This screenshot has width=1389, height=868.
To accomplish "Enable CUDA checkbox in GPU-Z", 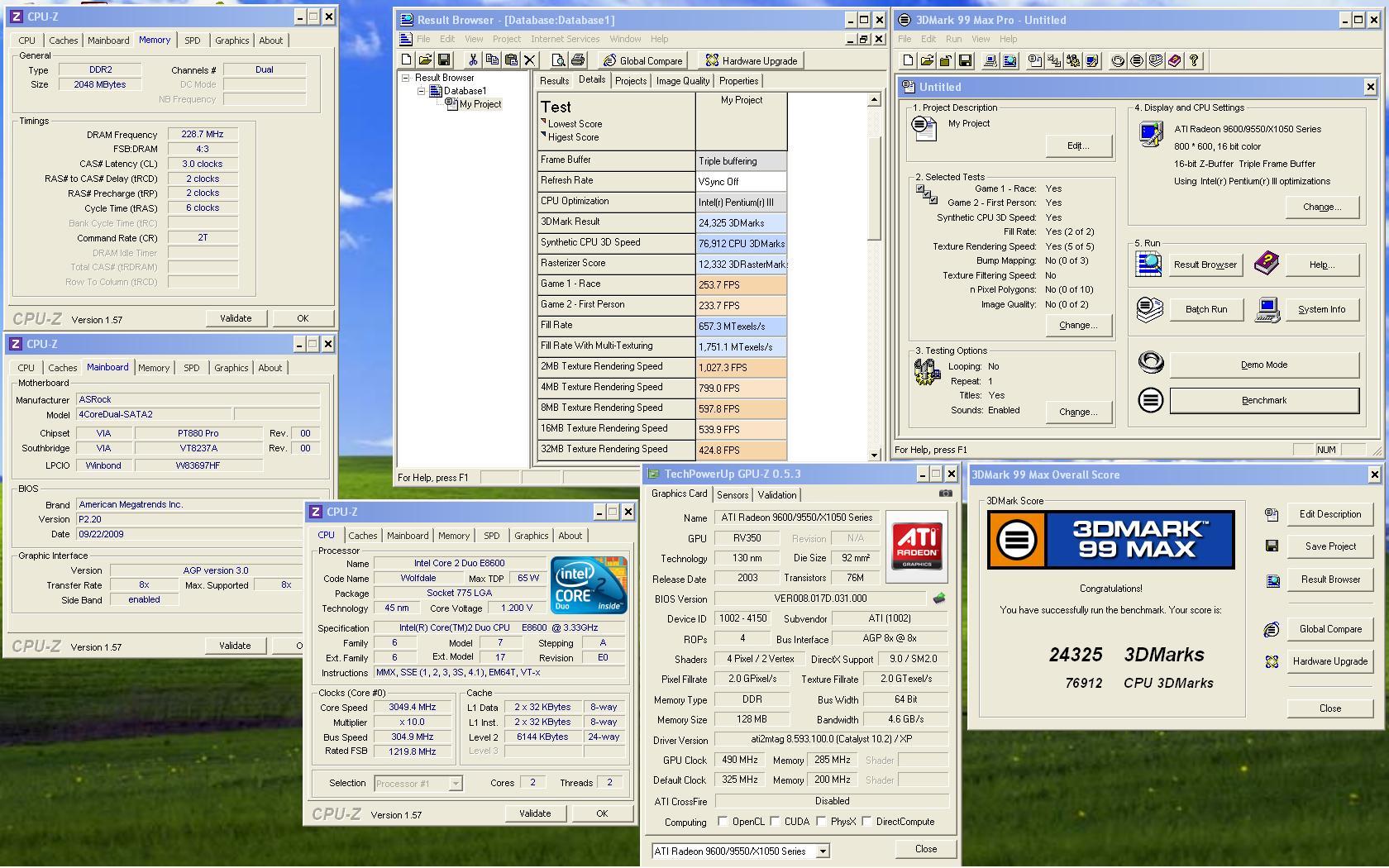I will (775, 821).
